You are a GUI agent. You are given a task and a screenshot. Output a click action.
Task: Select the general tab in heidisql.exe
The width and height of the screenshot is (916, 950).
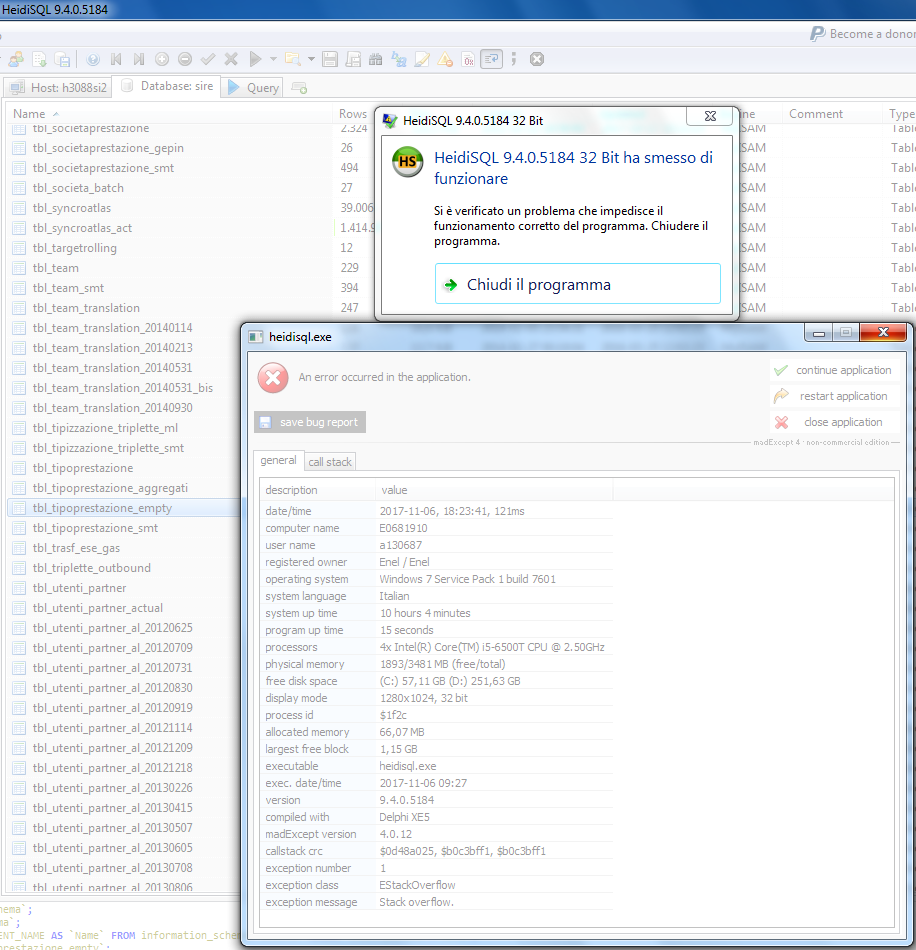278,460
